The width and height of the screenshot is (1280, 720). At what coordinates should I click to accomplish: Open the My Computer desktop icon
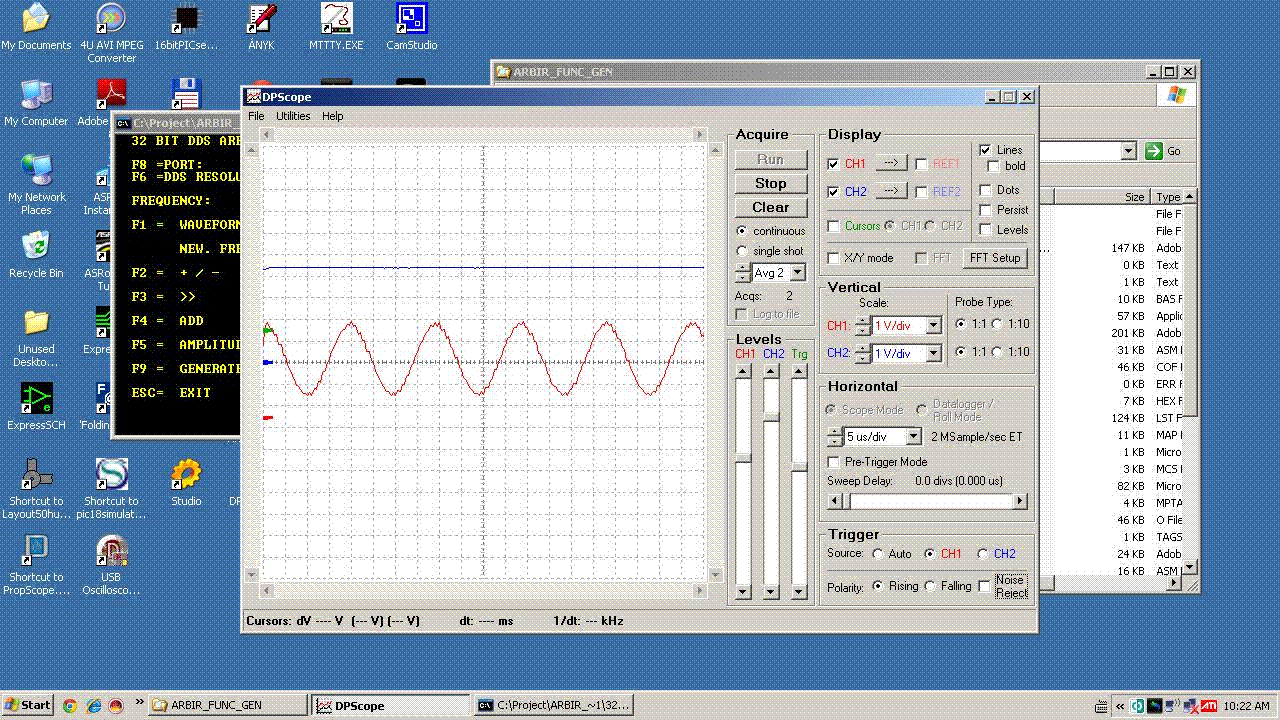pos(36,104)
